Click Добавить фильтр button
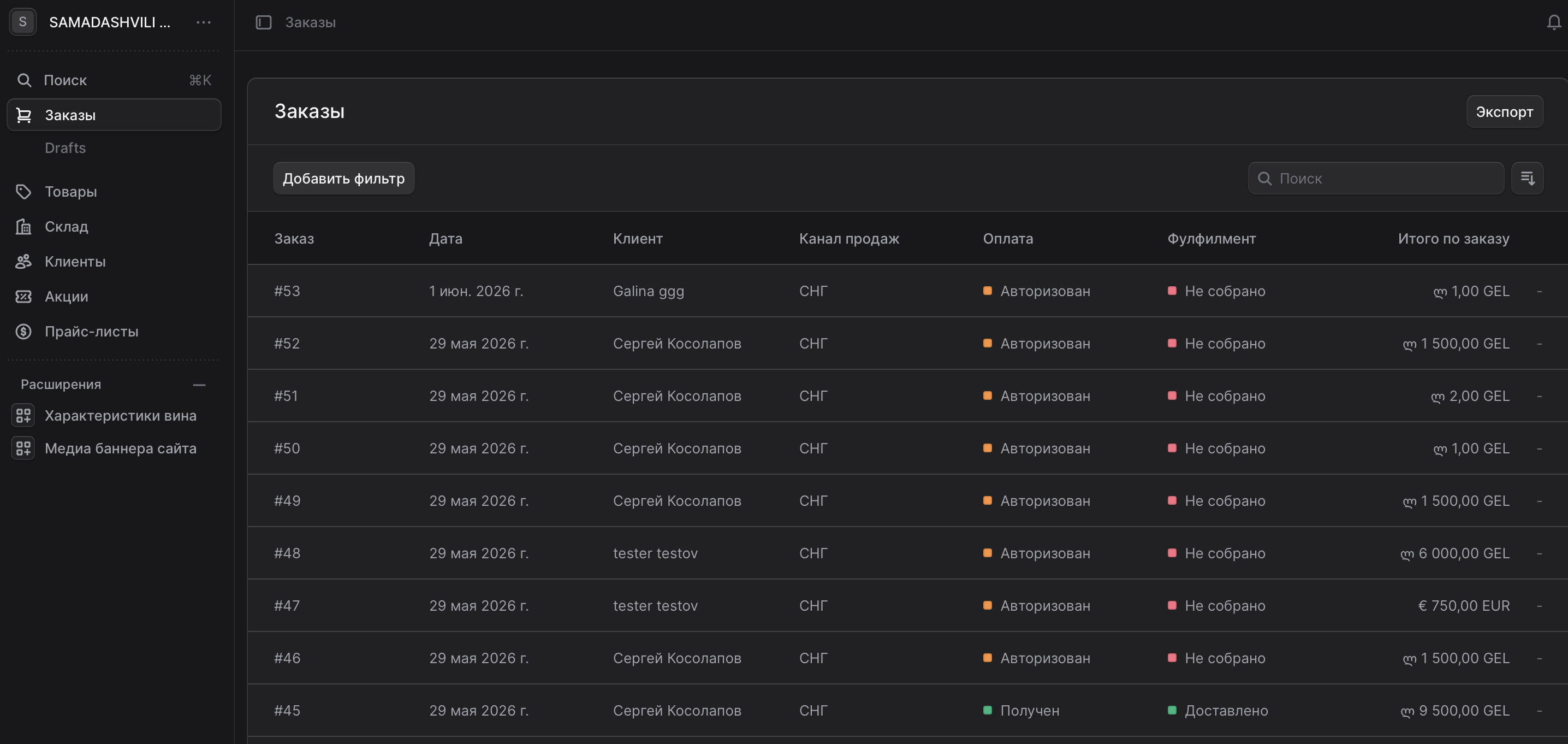Image resolution: width=1568 pixels, height=744 pixels. pyautogui.click(x=343, y=179)
